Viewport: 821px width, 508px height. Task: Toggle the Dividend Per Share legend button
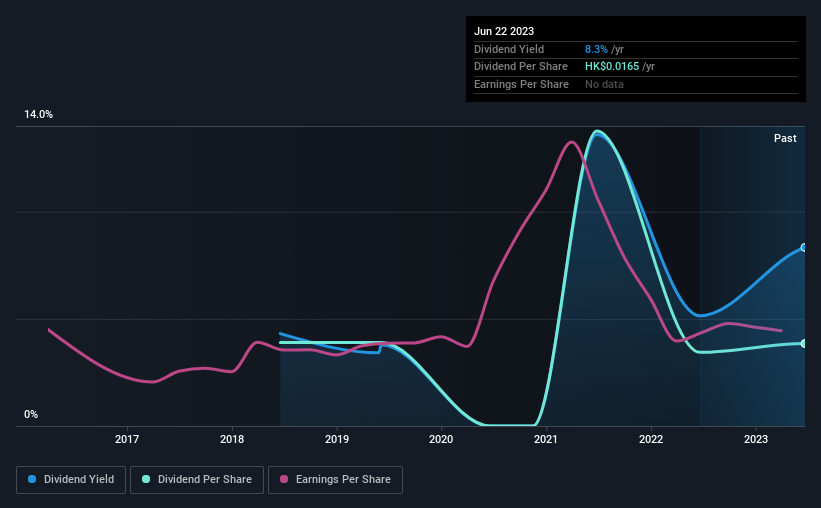click(197, 480)
